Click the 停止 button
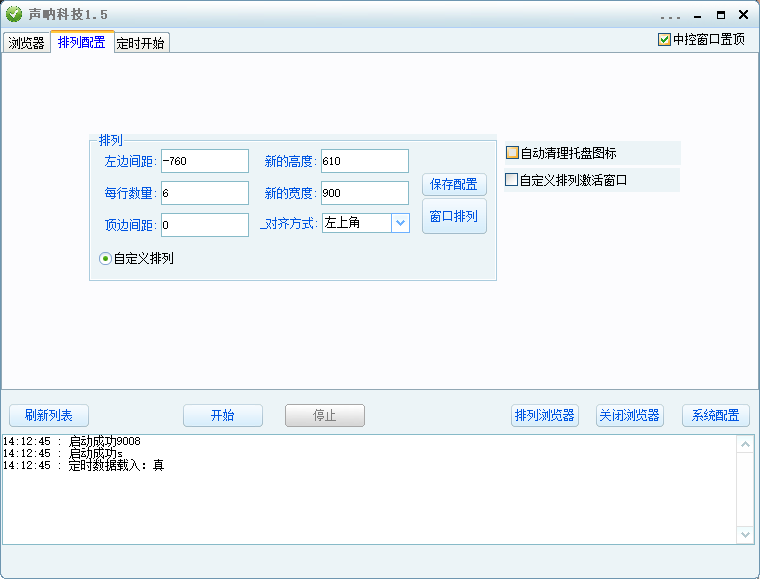The image size is (760, 579). click(325, 415)
